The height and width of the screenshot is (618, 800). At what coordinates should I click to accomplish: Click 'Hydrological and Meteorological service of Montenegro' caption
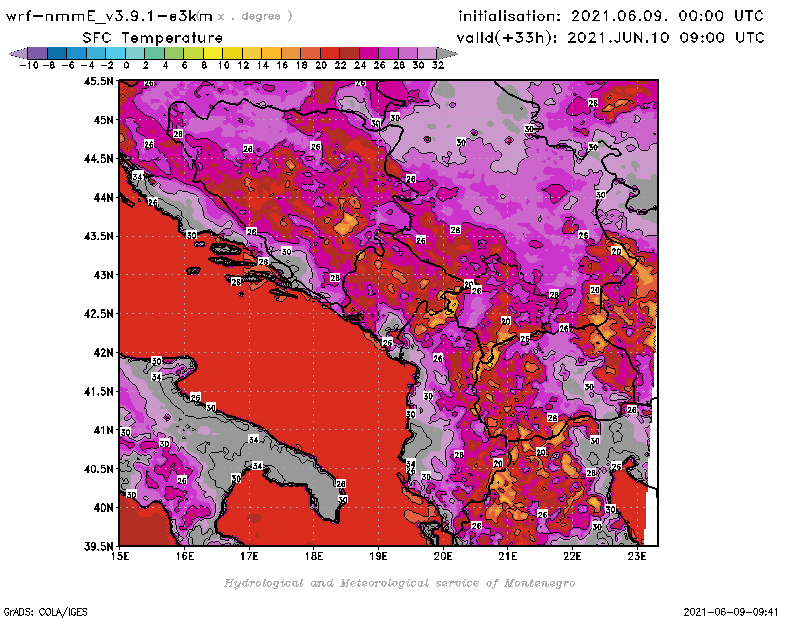point(399,583)
